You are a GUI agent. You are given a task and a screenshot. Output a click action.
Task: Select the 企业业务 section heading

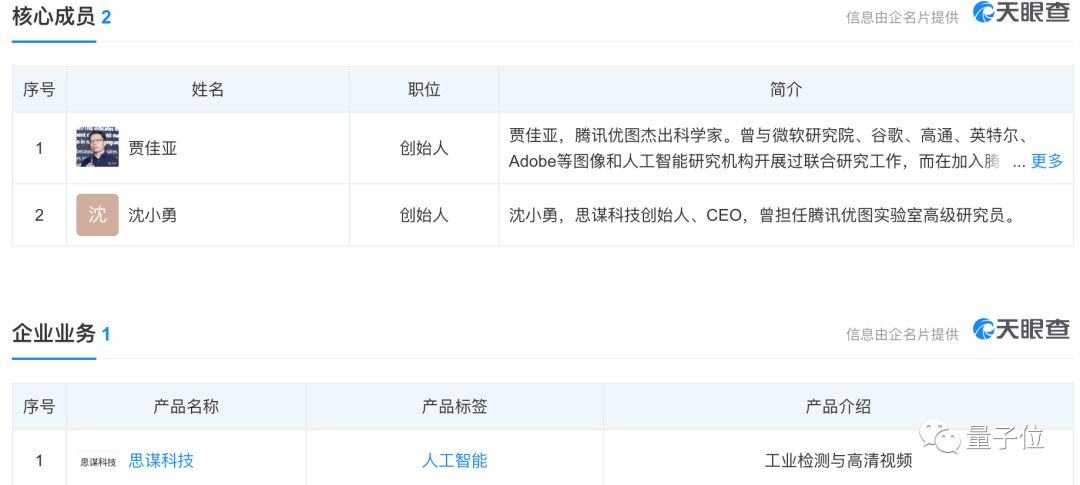pos(53,333)
